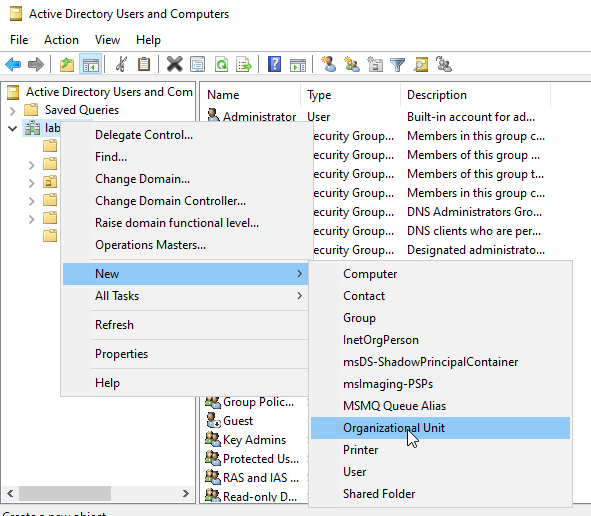Select Change Domain... menu entry
591x516 pixels.
(x=185, y=179)
